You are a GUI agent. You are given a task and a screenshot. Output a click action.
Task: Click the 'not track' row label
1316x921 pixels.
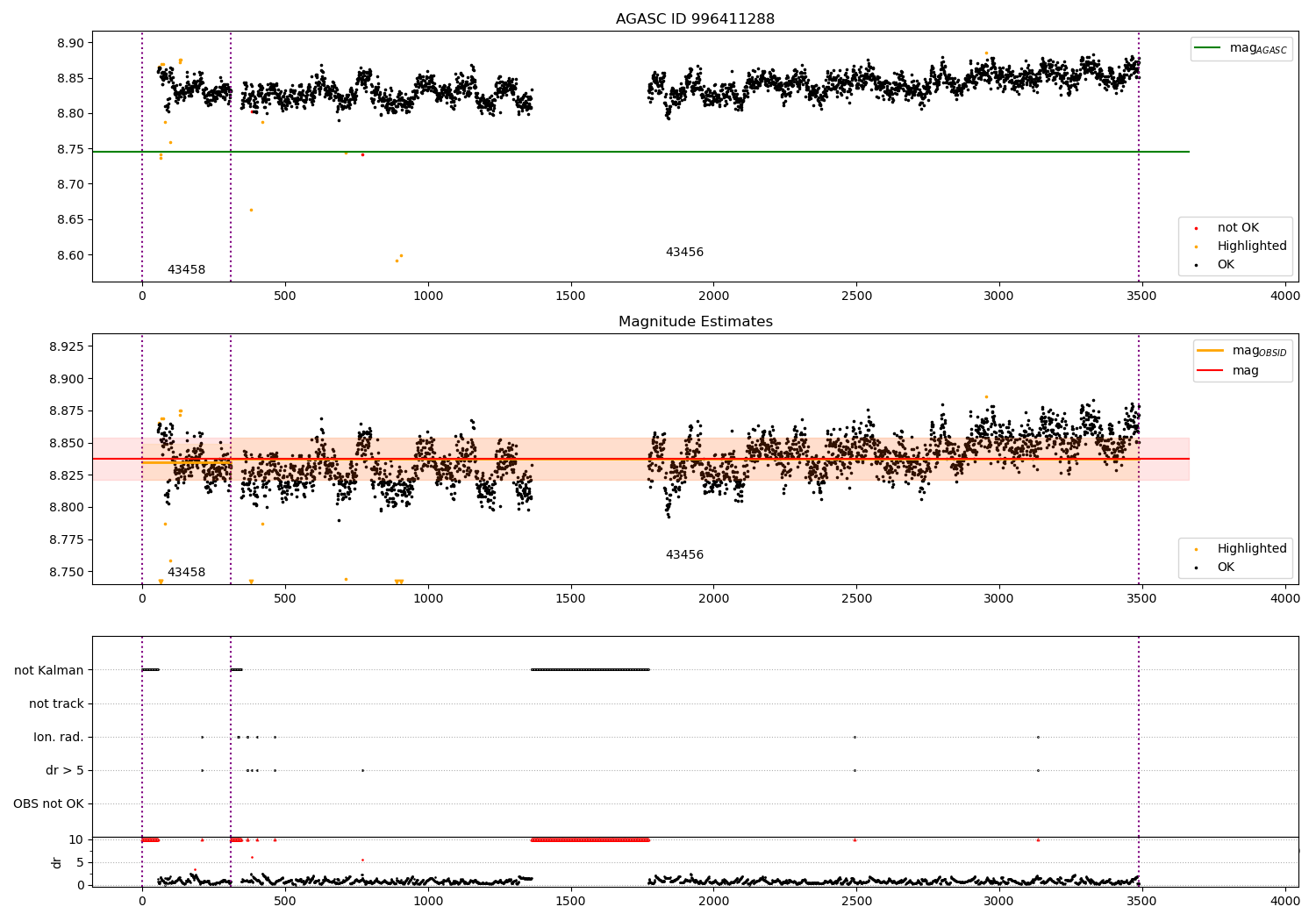(56, 704)
